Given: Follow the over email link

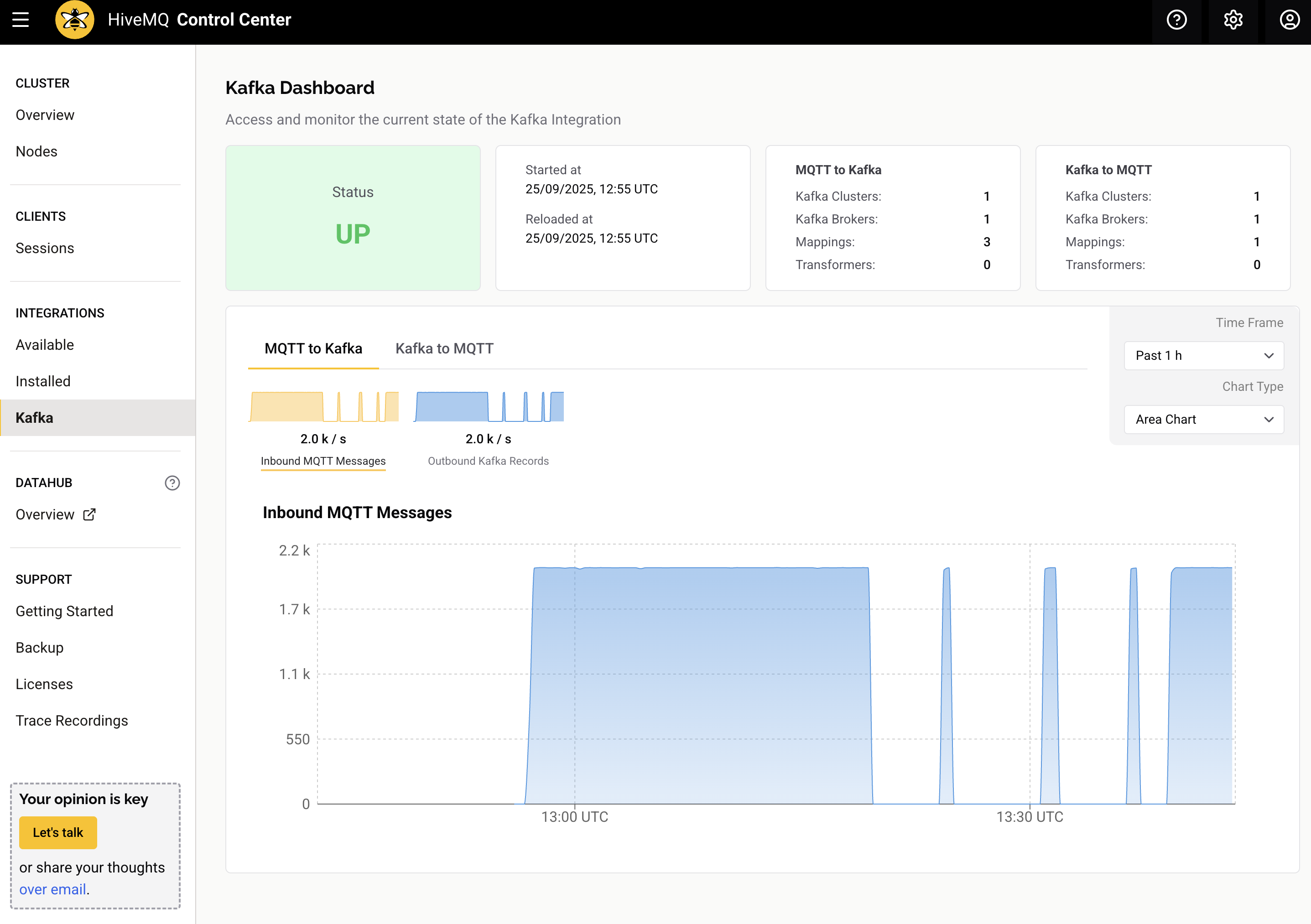Looking at the screenshot, I should tap(52, 889).
